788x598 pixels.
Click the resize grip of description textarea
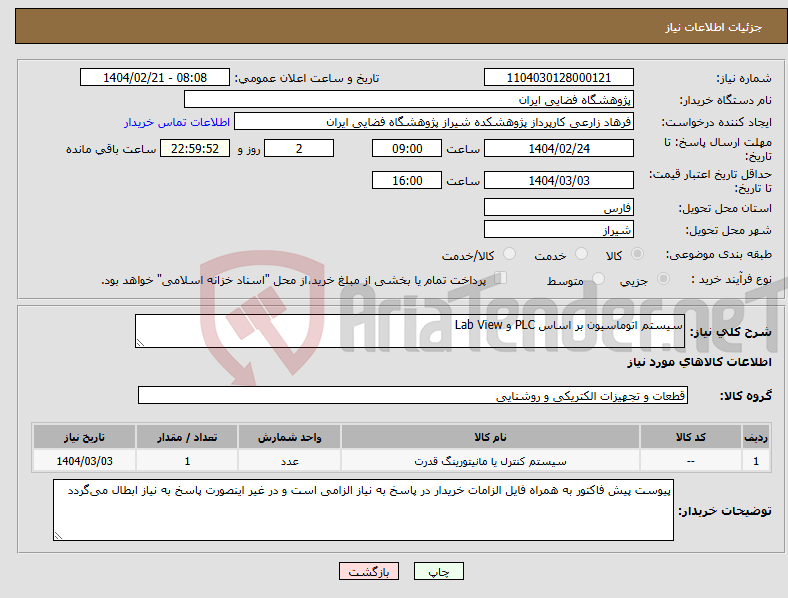[140, 343]
